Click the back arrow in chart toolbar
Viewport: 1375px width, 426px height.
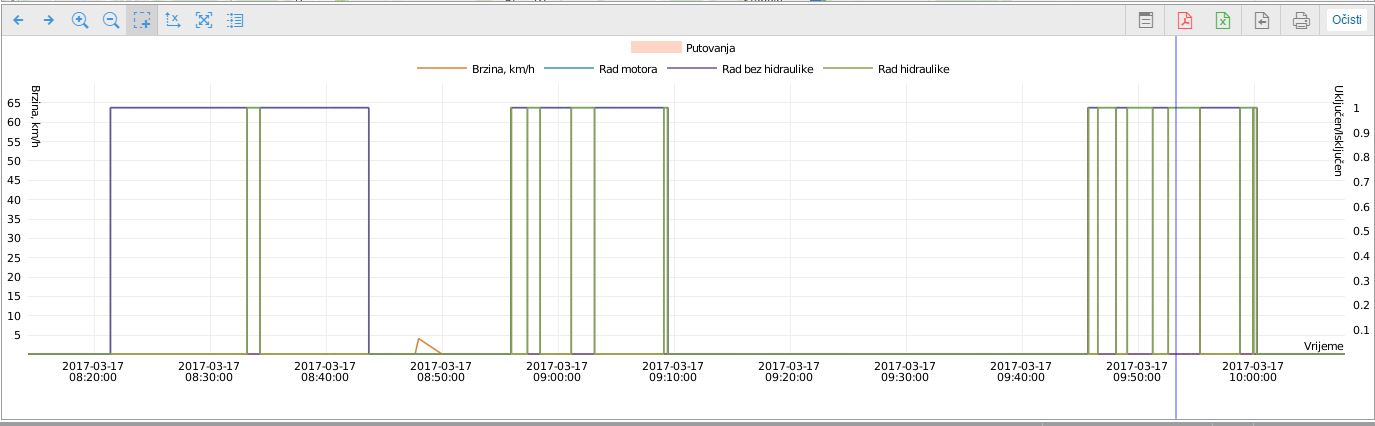coord(18,20)
